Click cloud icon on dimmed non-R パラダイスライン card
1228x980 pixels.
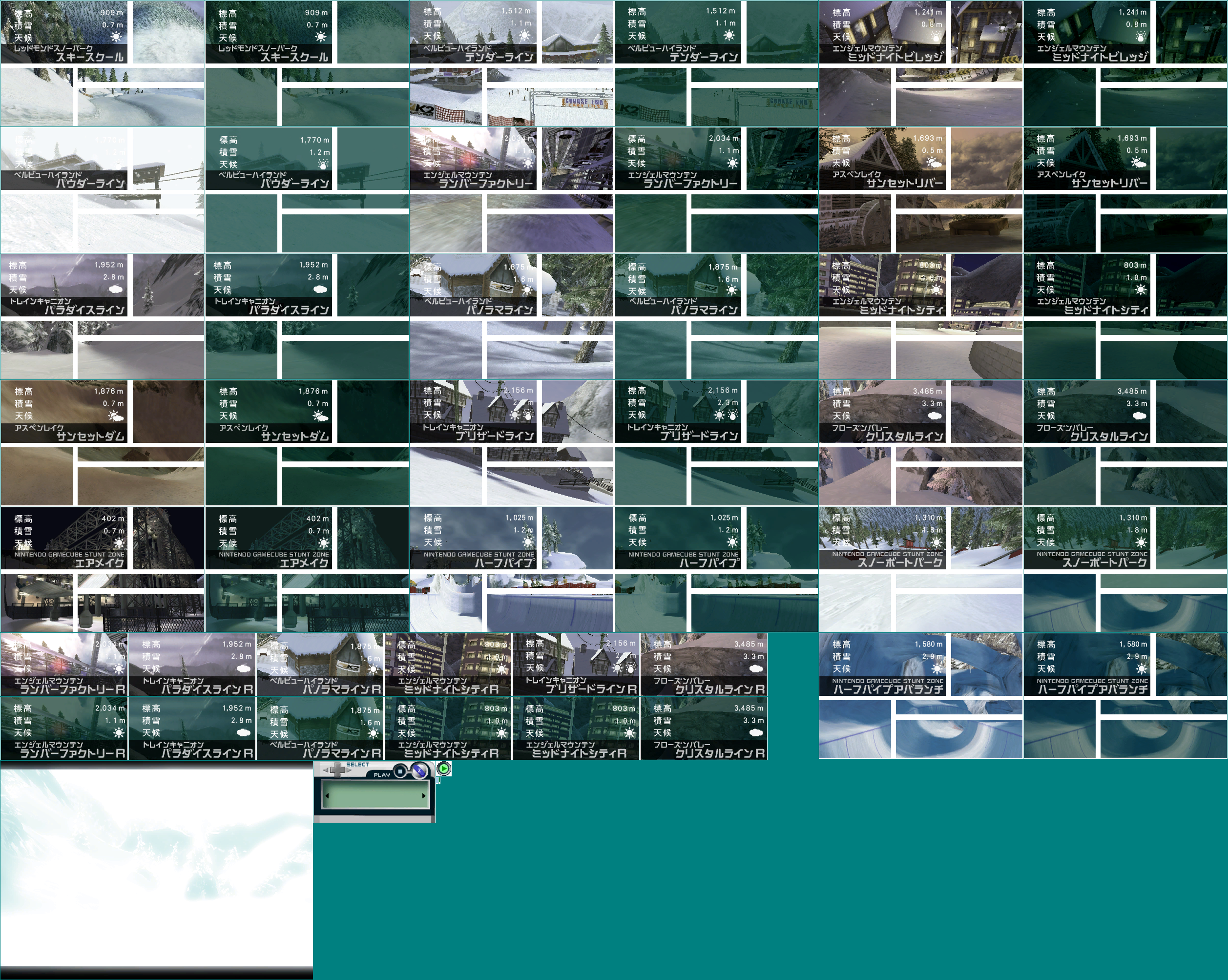(x=320, y=289)
